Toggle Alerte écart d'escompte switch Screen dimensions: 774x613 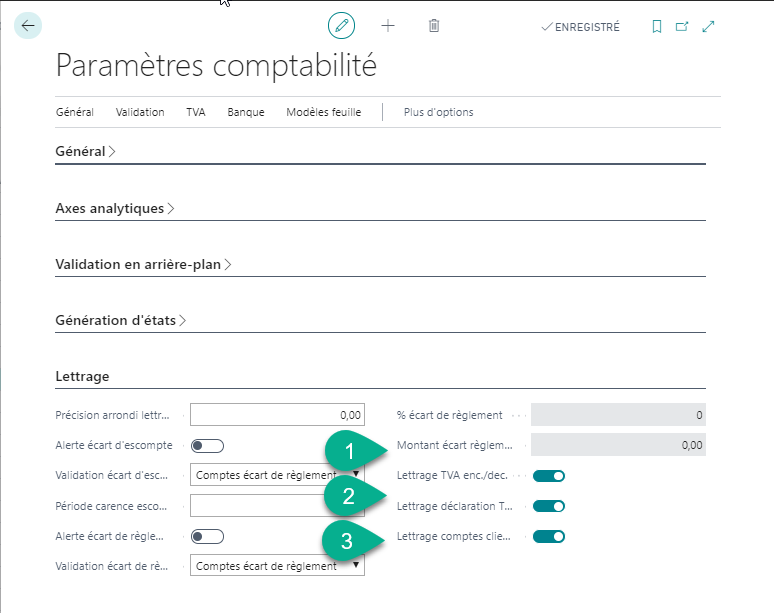207,446
